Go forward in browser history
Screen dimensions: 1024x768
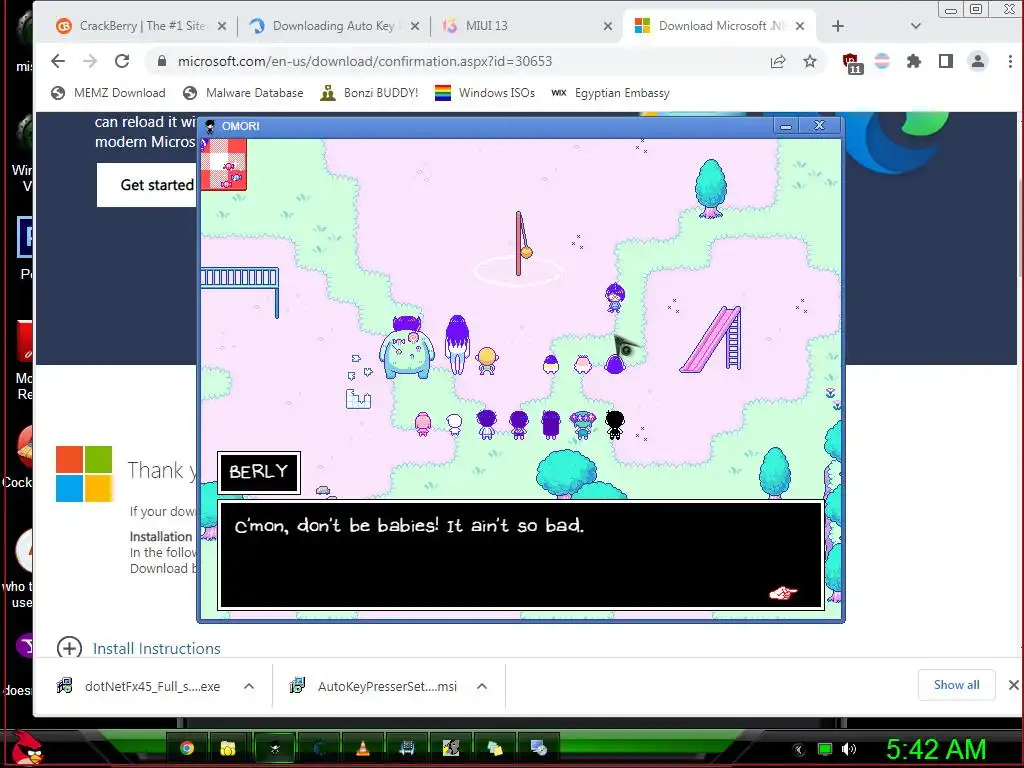point(90,61)
